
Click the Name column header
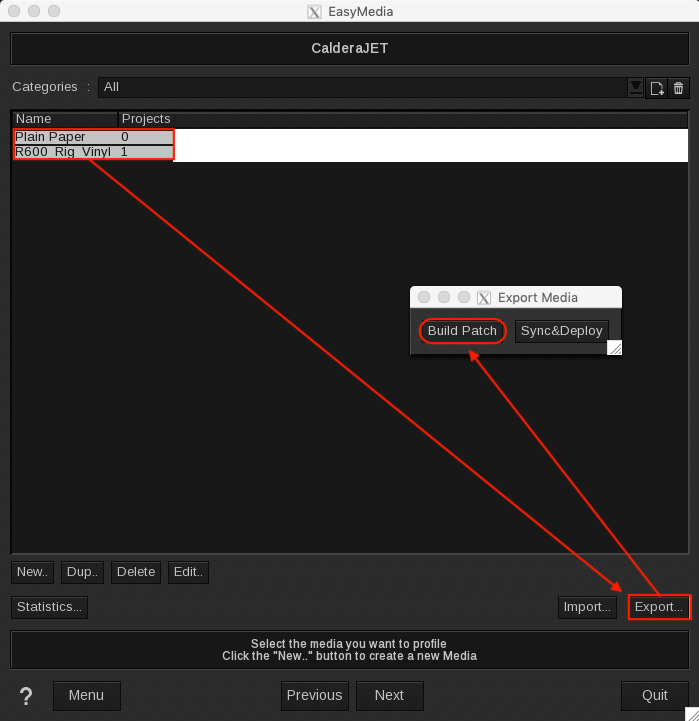point(64,119)
